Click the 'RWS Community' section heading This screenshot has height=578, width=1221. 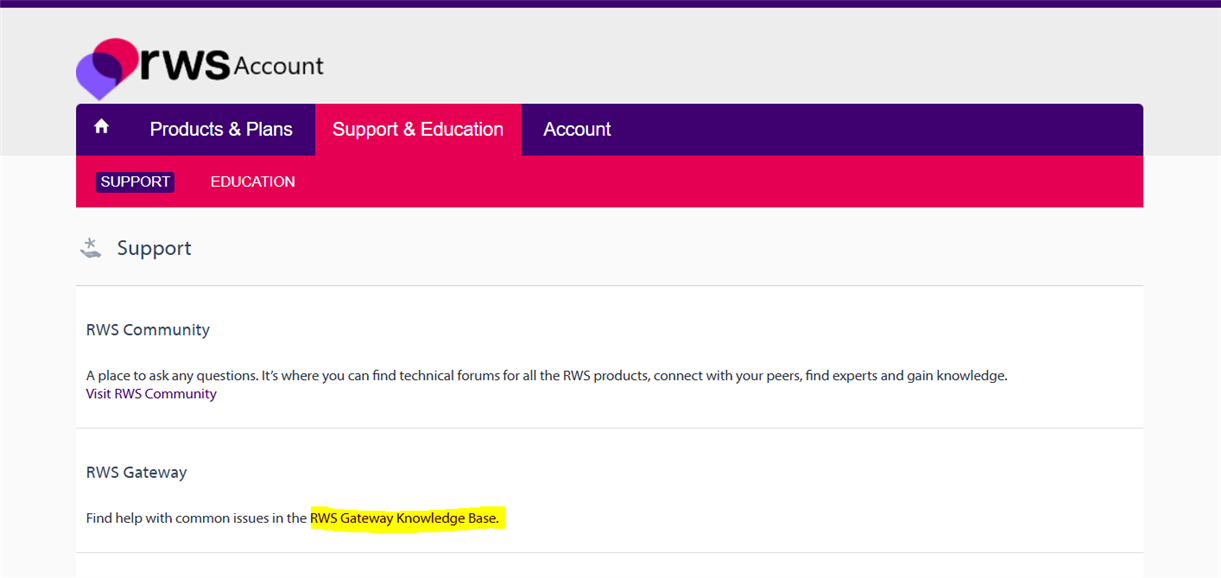[148, 330]
